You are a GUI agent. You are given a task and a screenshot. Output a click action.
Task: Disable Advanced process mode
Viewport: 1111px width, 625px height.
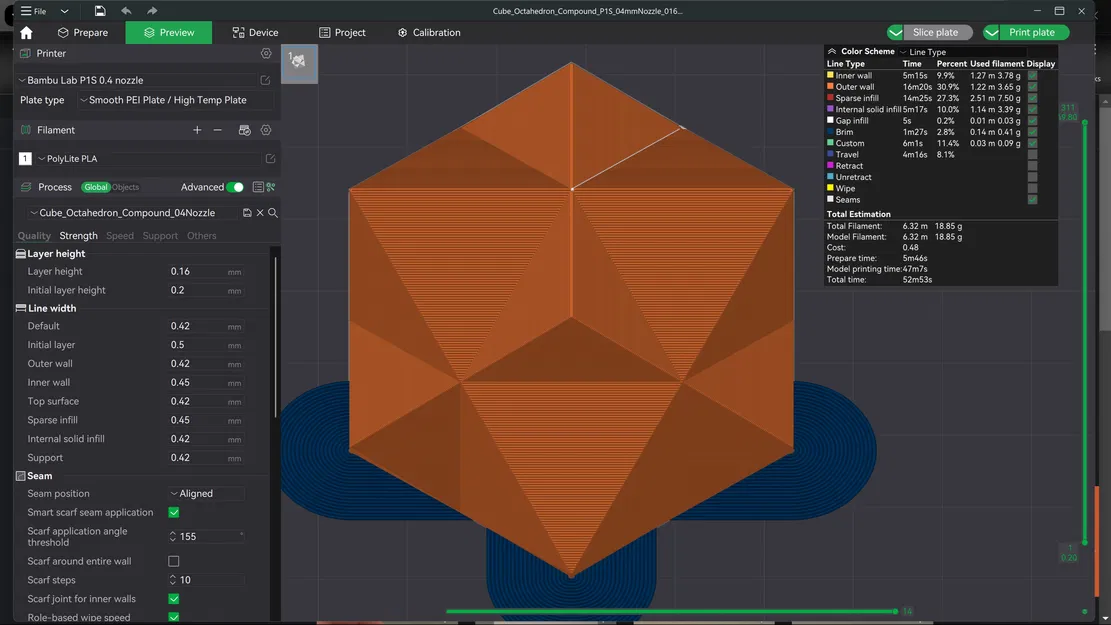point(236,187)
